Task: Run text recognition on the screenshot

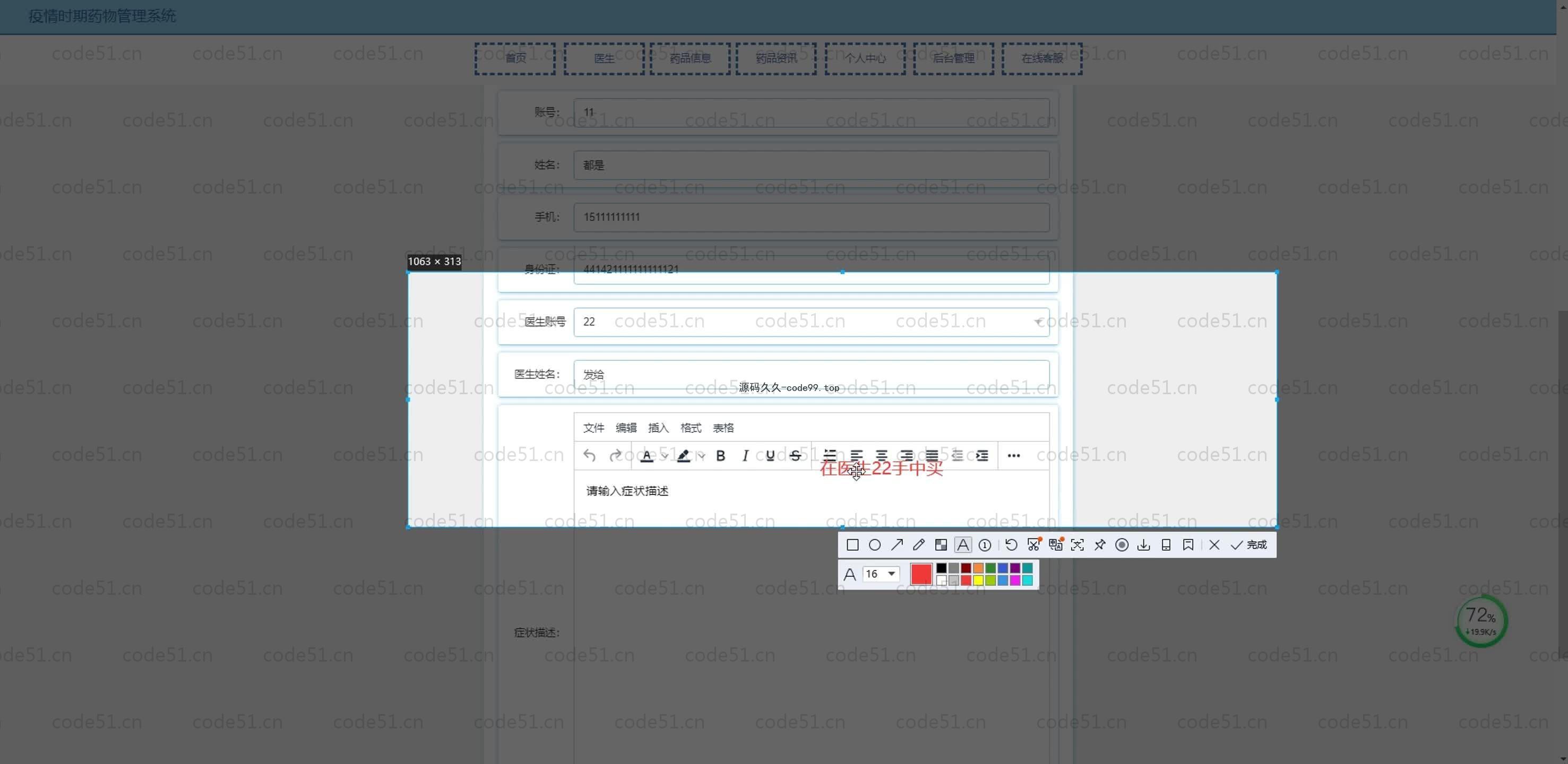Action: (x=1078, y=545)
